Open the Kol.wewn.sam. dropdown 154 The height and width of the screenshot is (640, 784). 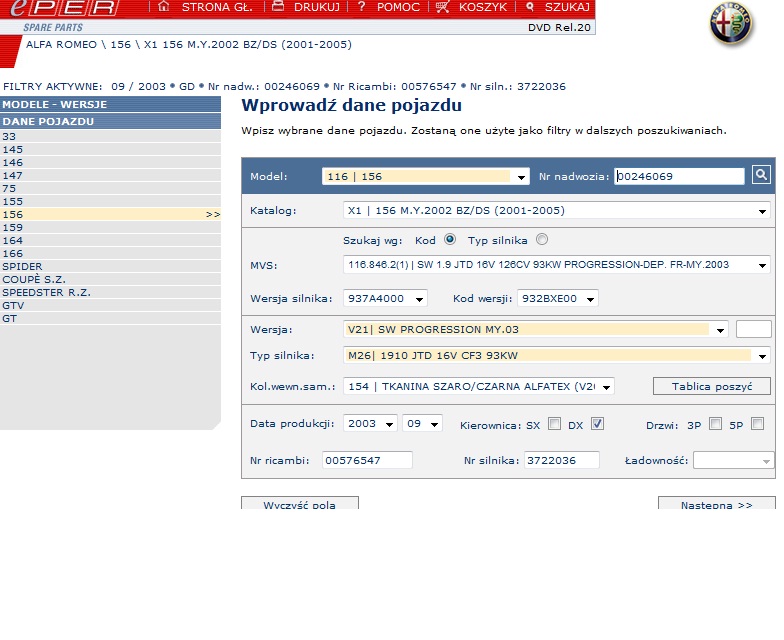click(x=478, y=386)
